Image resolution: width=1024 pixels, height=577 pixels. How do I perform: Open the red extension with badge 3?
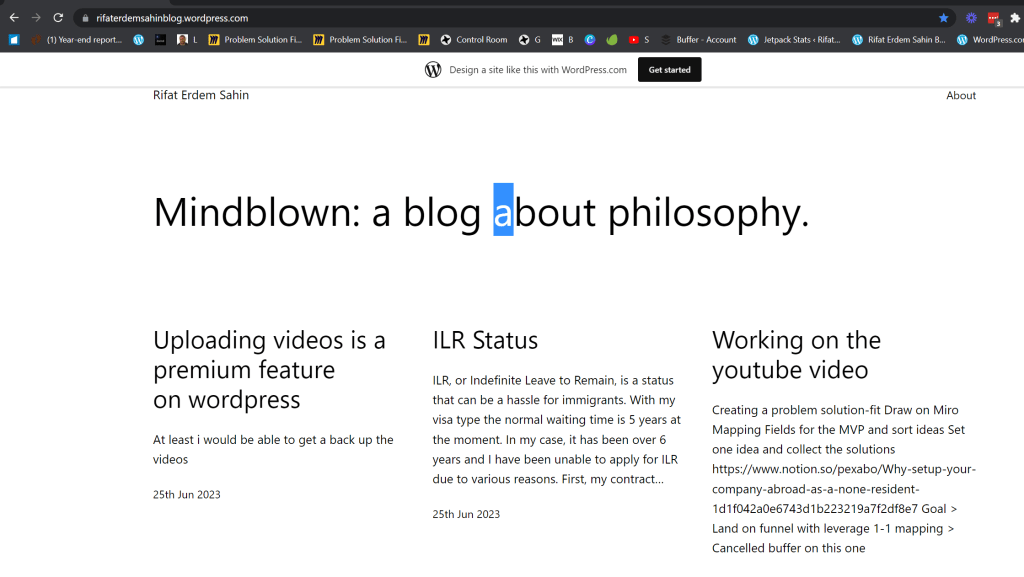[993, 19]
